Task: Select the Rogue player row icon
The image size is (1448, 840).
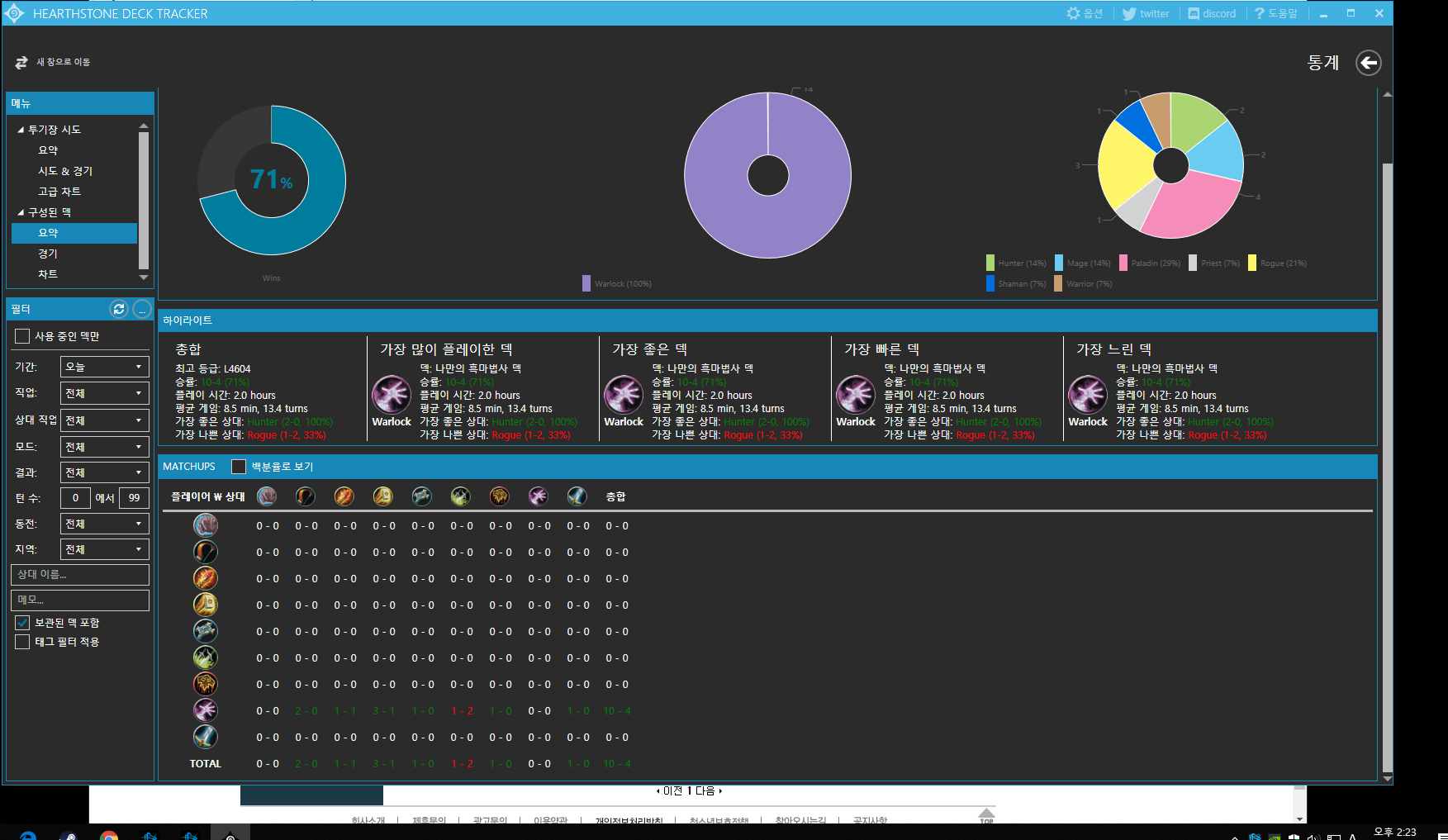Action: tap(206, 657)
